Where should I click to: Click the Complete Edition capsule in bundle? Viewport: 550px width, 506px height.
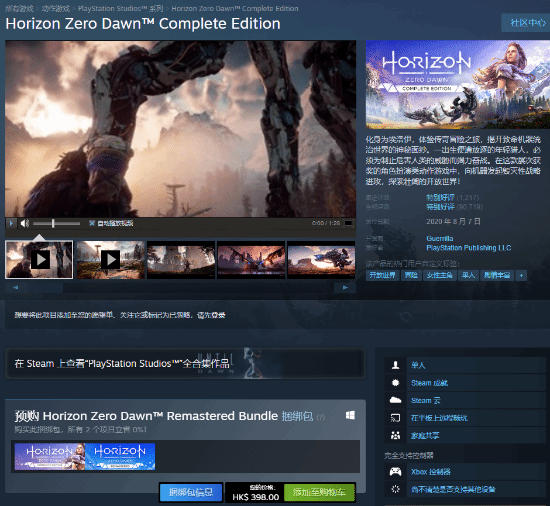pos(50,456)
